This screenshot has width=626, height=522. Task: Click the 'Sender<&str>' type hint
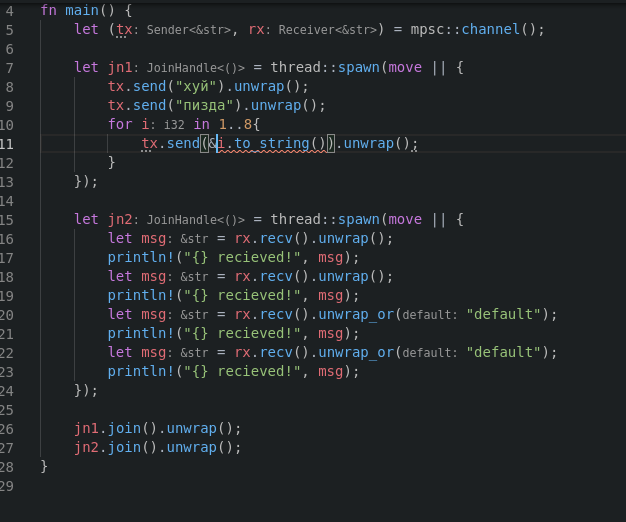tap(189, 30)
